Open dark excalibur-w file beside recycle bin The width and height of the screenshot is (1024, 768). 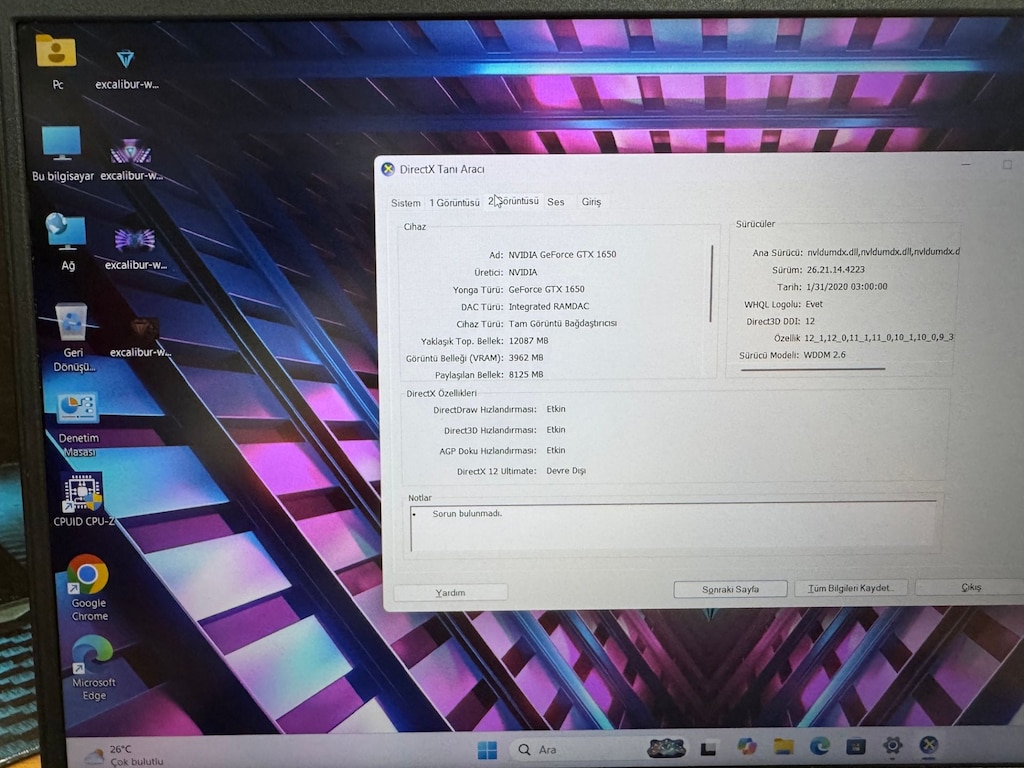[141, 337]
